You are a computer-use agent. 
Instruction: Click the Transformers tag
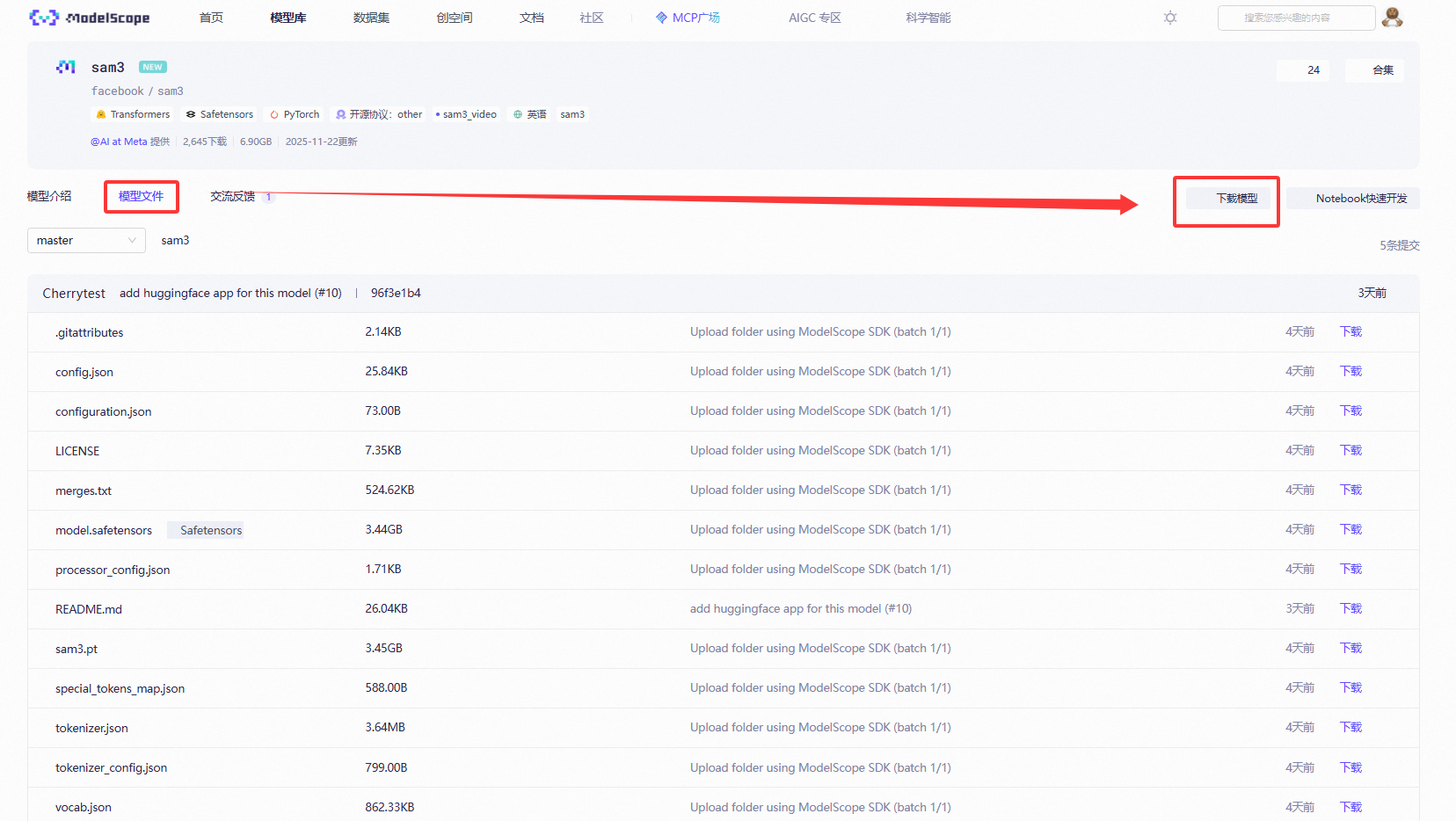(x=132, y=114)
